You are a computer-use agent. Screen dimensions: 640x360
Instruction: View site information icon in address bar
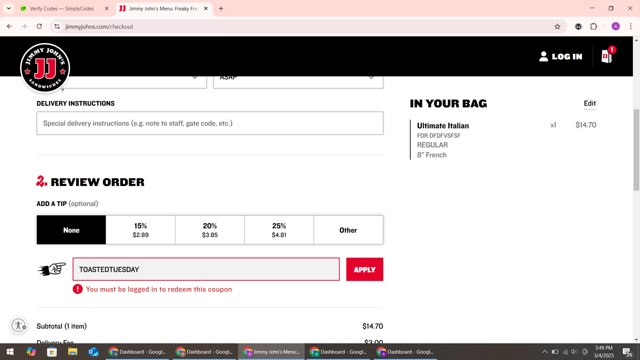pos(57,27)
